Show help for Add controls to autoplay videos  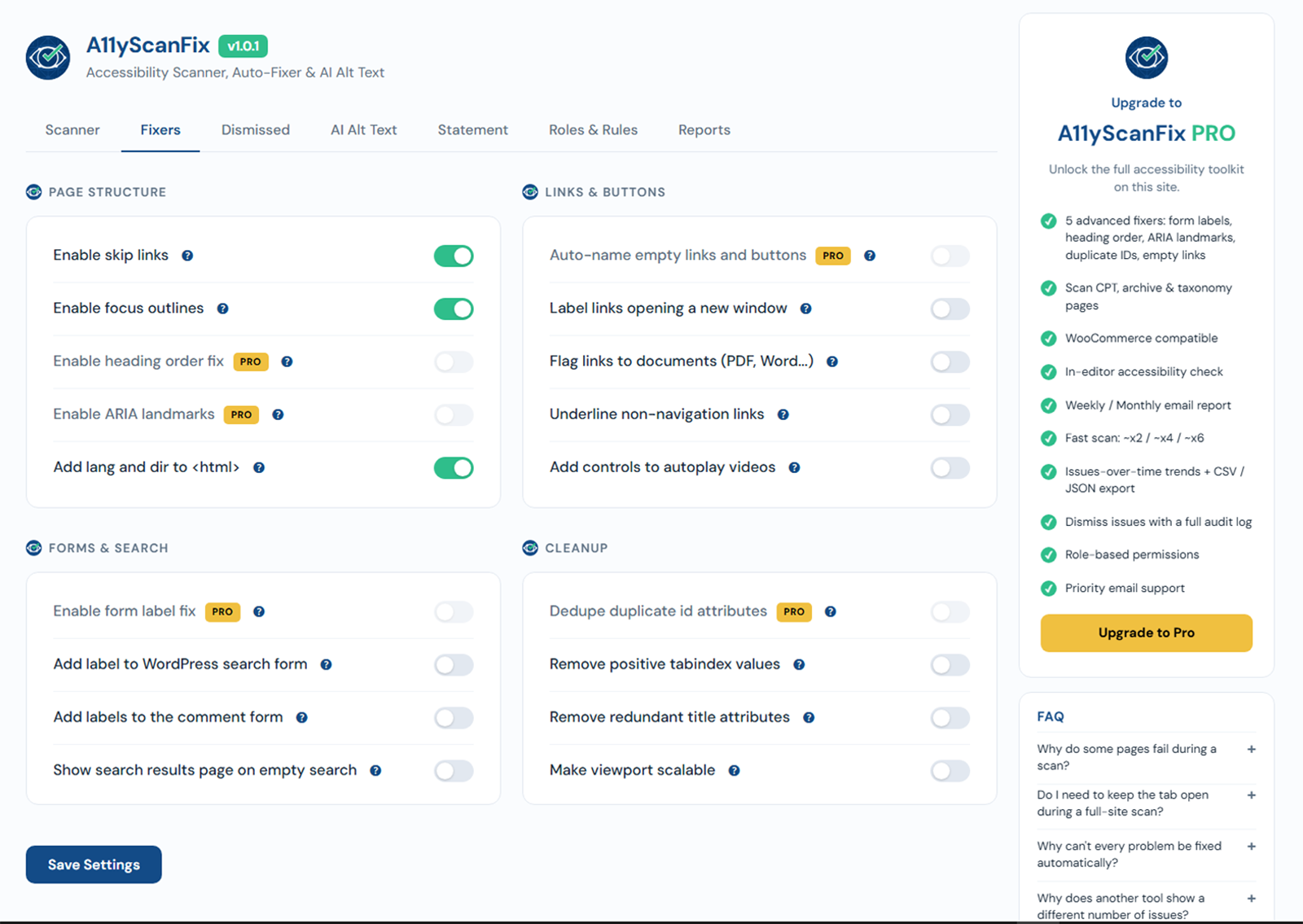click(794, 467)
